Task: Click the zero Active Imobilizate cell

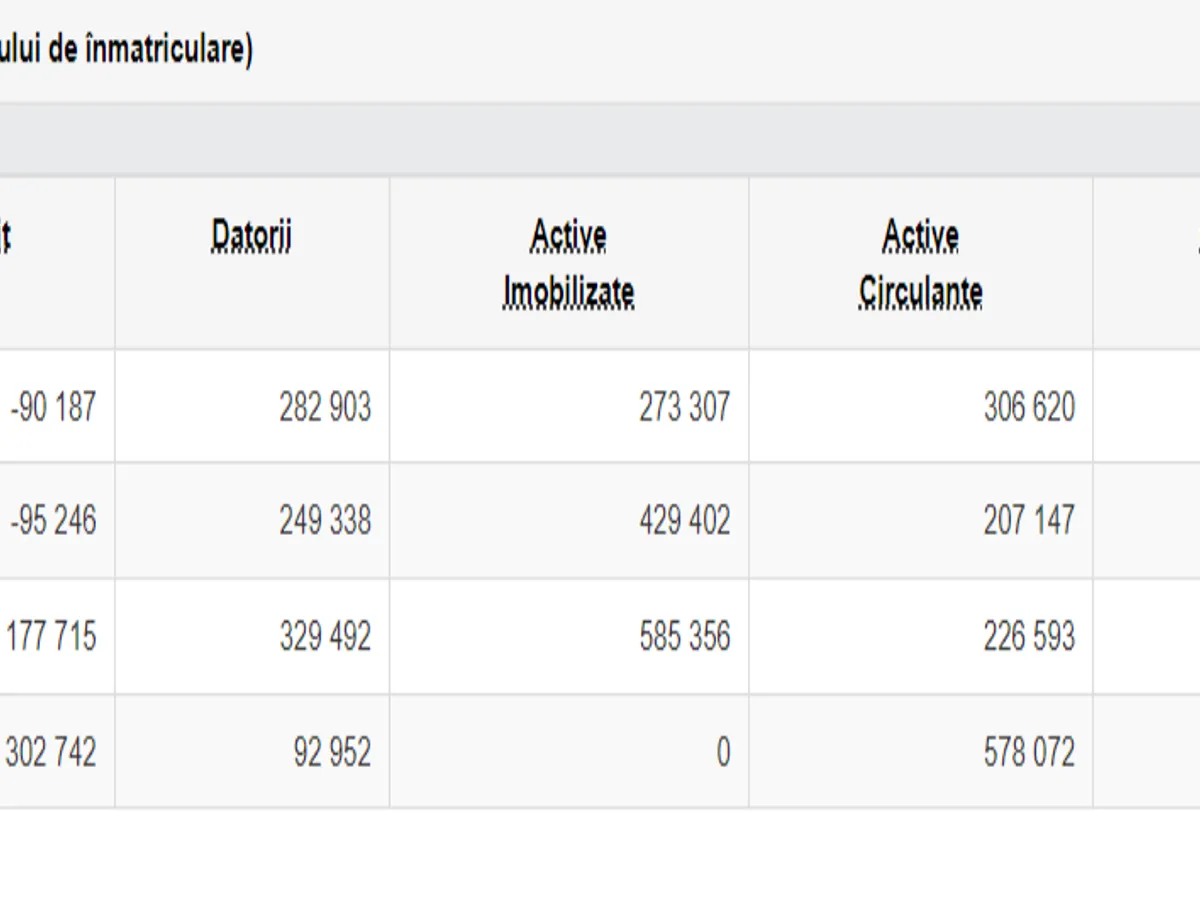Action: [x=723, y=751]
